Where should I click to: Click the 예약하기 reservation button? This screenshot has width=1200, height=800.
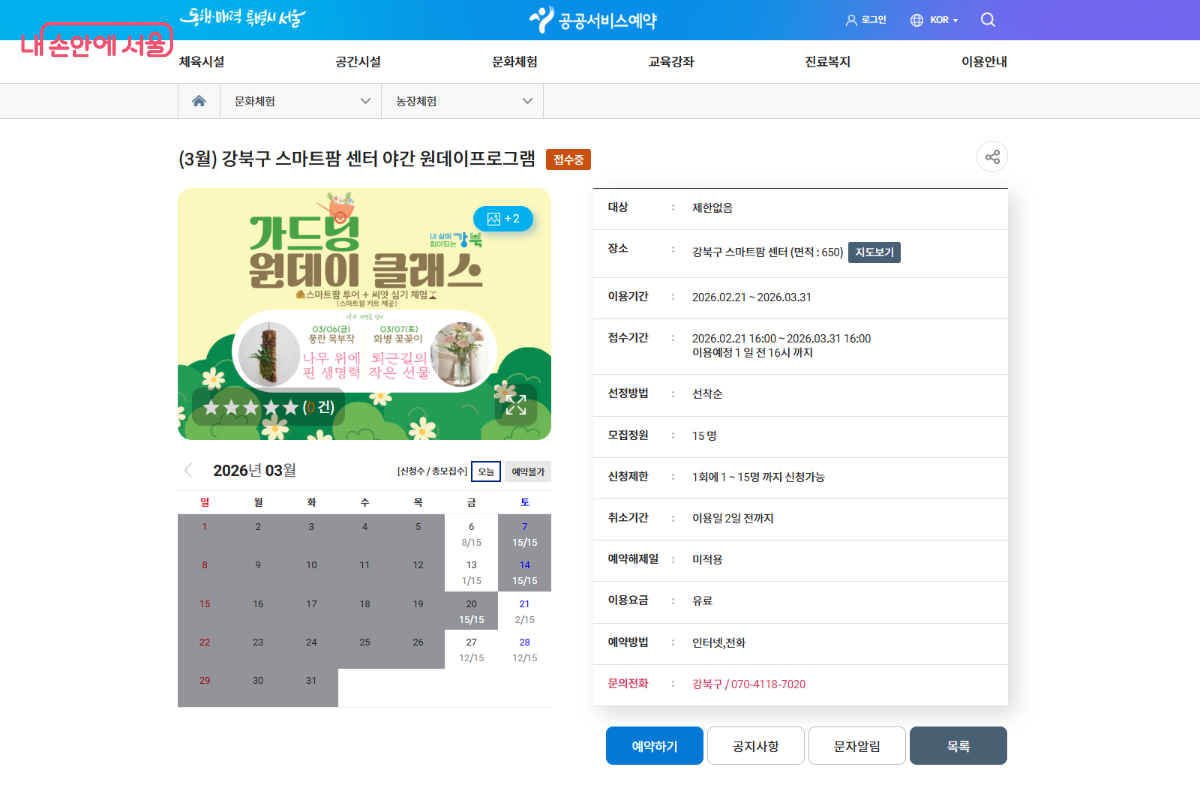tap(654, 745)
